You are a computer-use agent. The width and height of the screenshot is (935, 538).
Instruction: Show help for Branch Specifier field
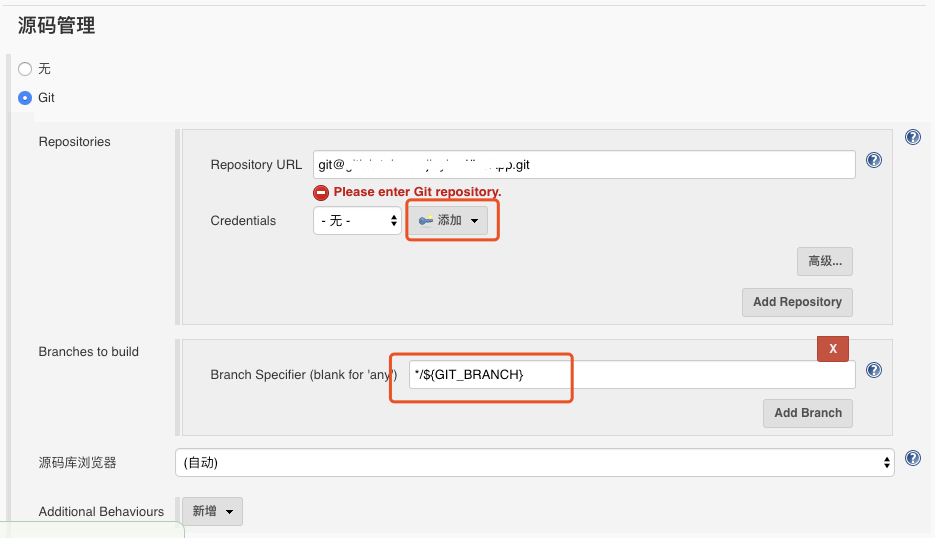[874, 370]
